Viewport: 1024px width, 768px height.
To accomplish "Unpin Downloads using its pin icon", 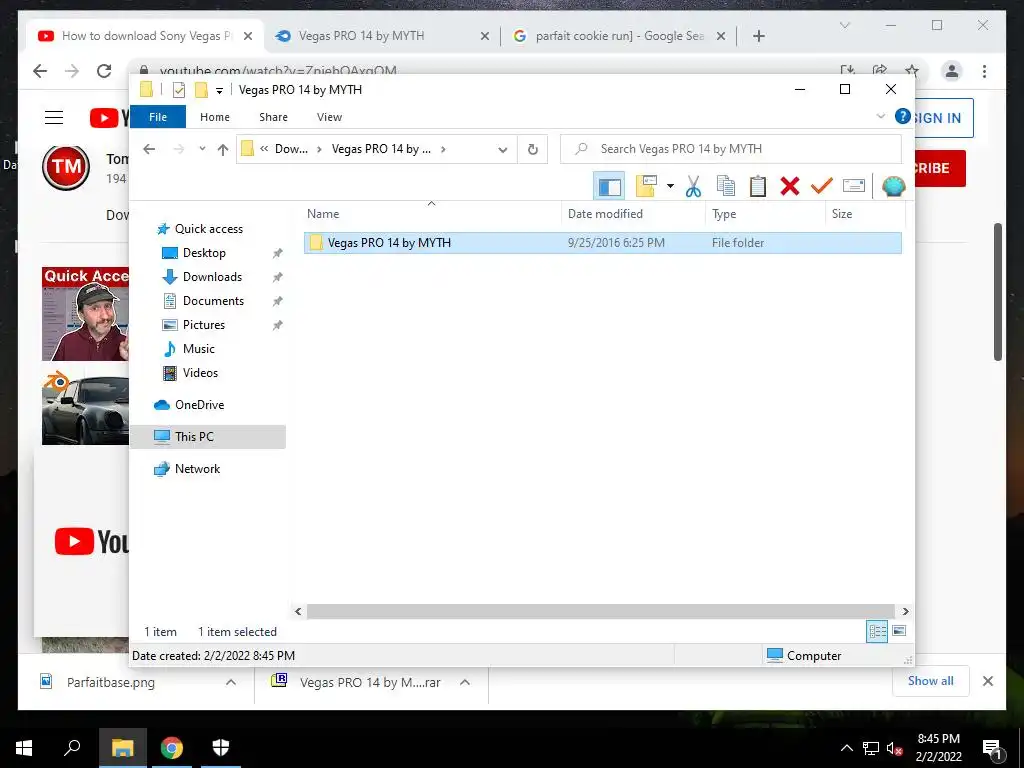I will point(278,277).
